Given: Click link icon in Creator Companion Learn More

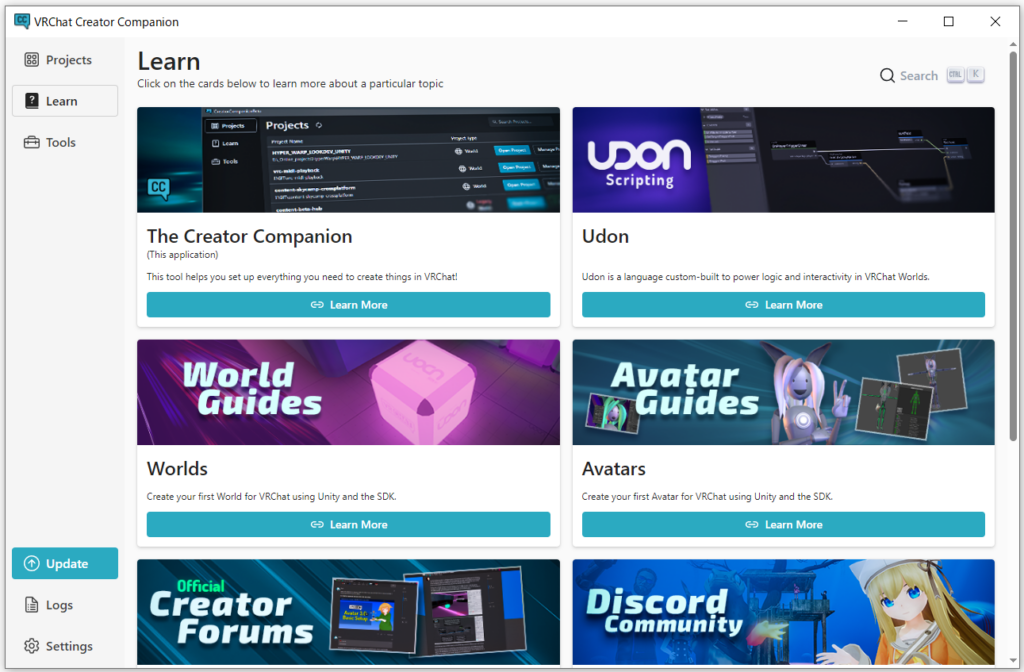Looking at the screenshot, I should (317, 305).
